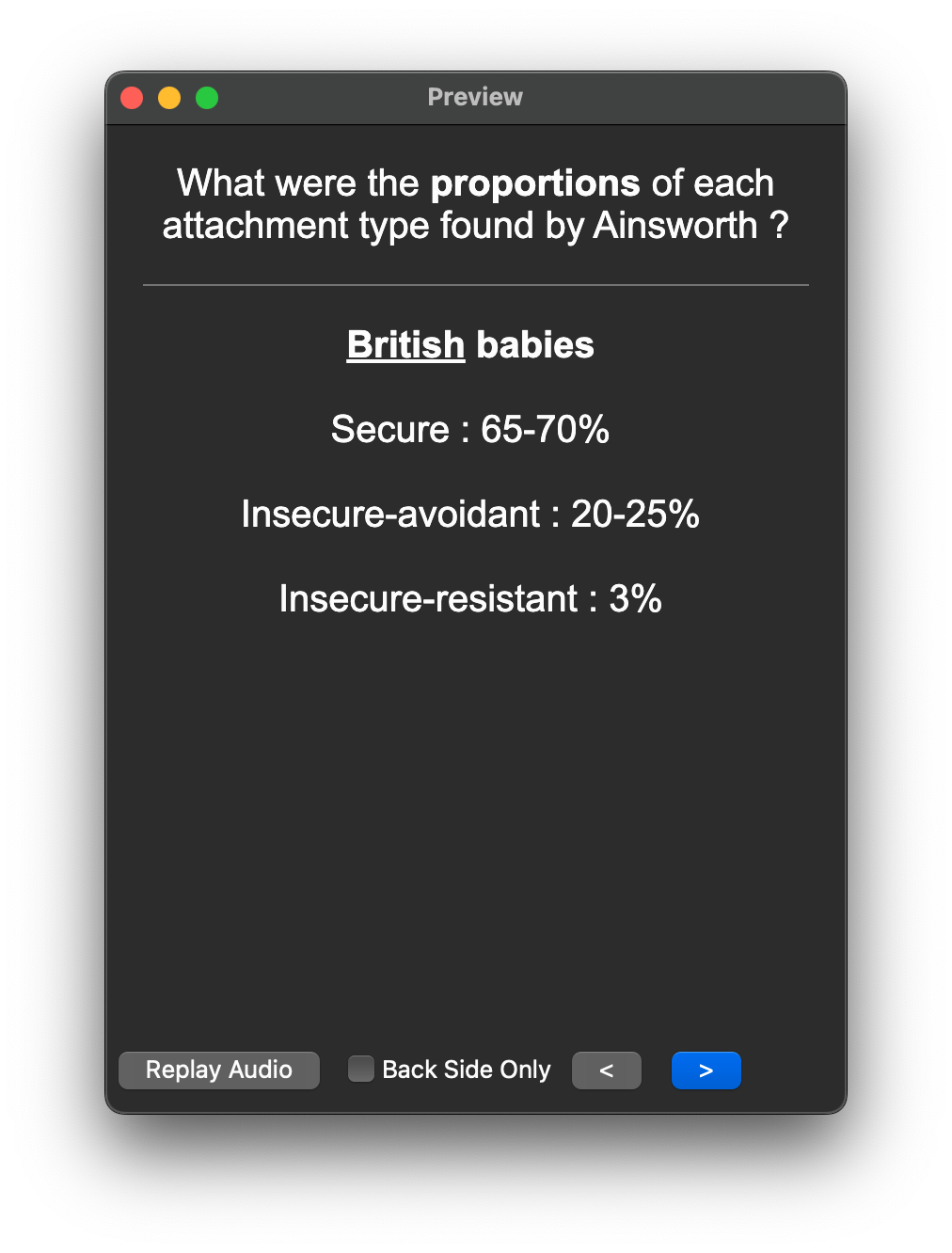Go to the previous card with the < button
952x1253 pixels.
coord(607,1071)
